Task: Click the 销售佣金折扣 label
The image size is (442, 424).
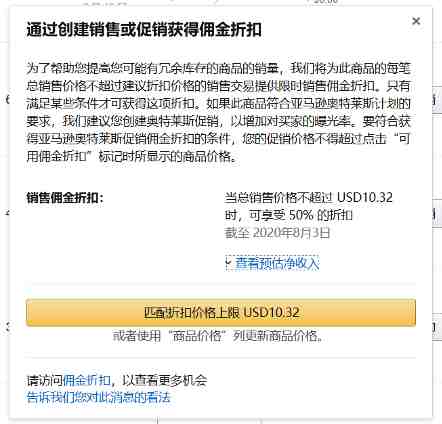Action: (65, 198)
